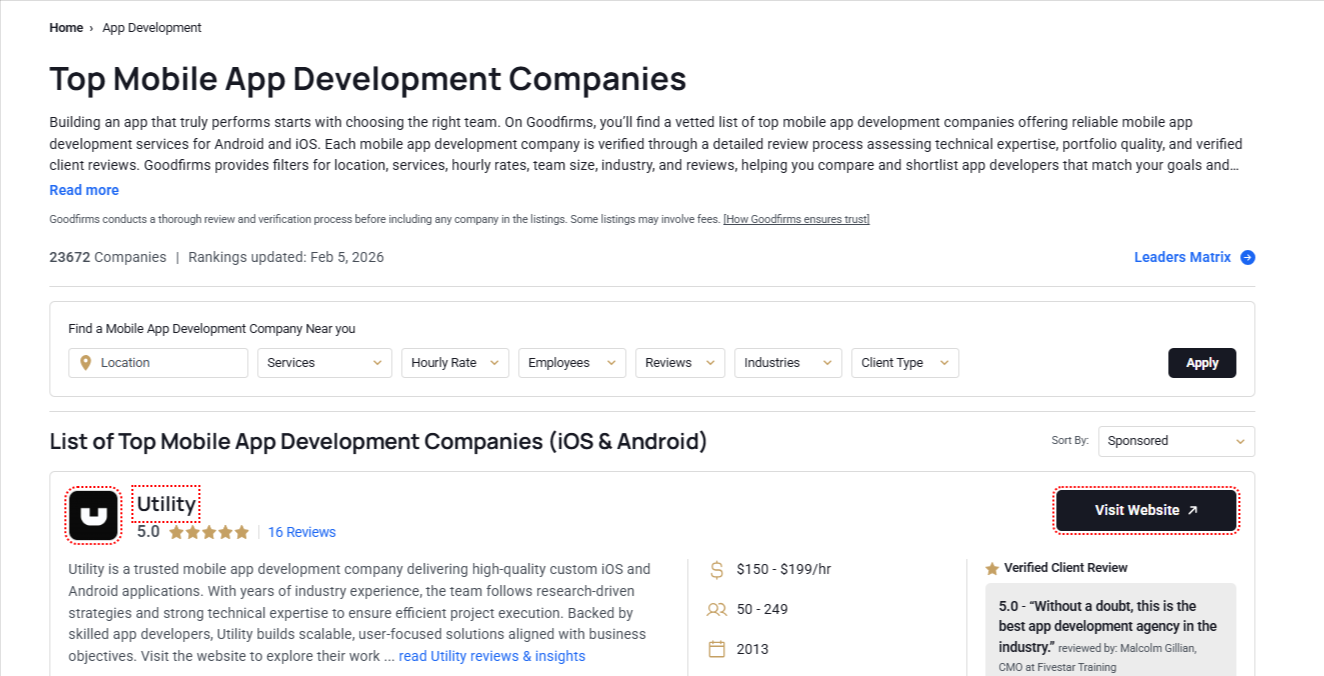This screenshot has height=676, width=1324.
Task: Expand the description with Read more
Action: click(x=84, y=190)
